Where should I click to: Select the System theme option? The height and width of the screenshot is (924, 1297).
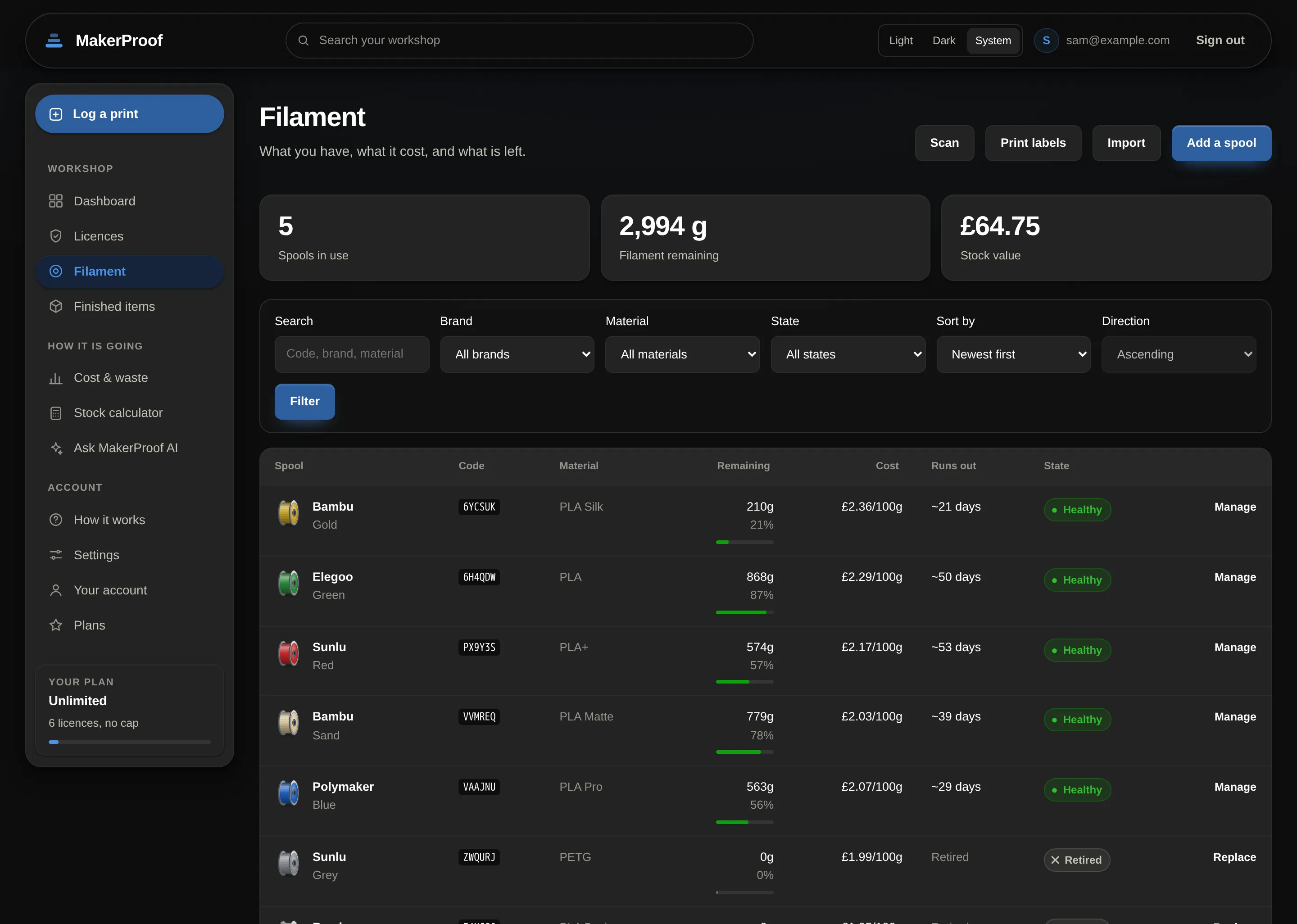pos(993,41)
